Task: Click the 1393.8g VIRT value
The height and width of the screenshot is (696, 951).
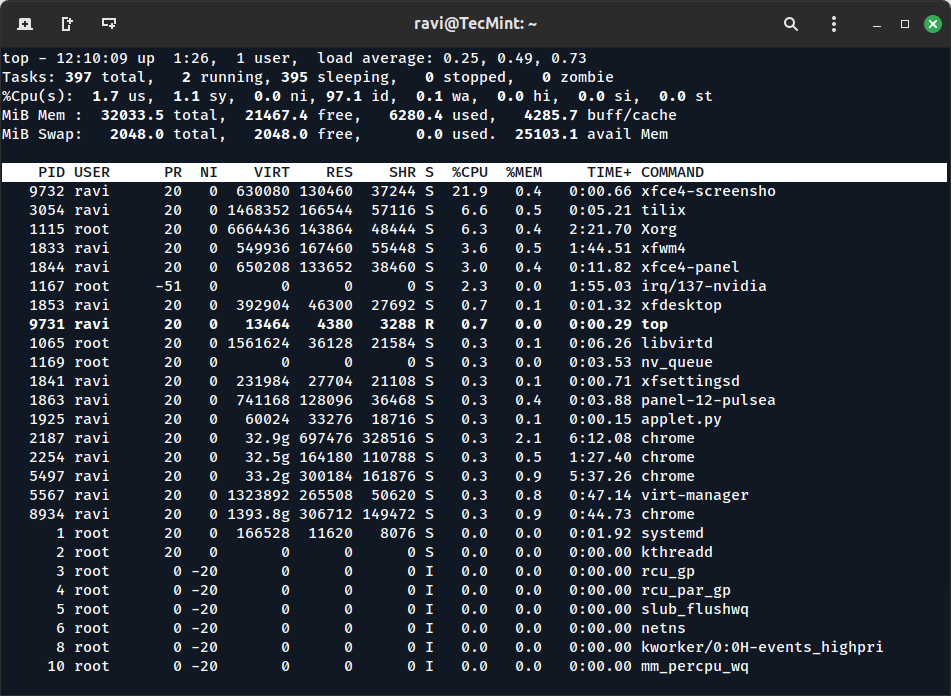Action: [x=258, y=514]
